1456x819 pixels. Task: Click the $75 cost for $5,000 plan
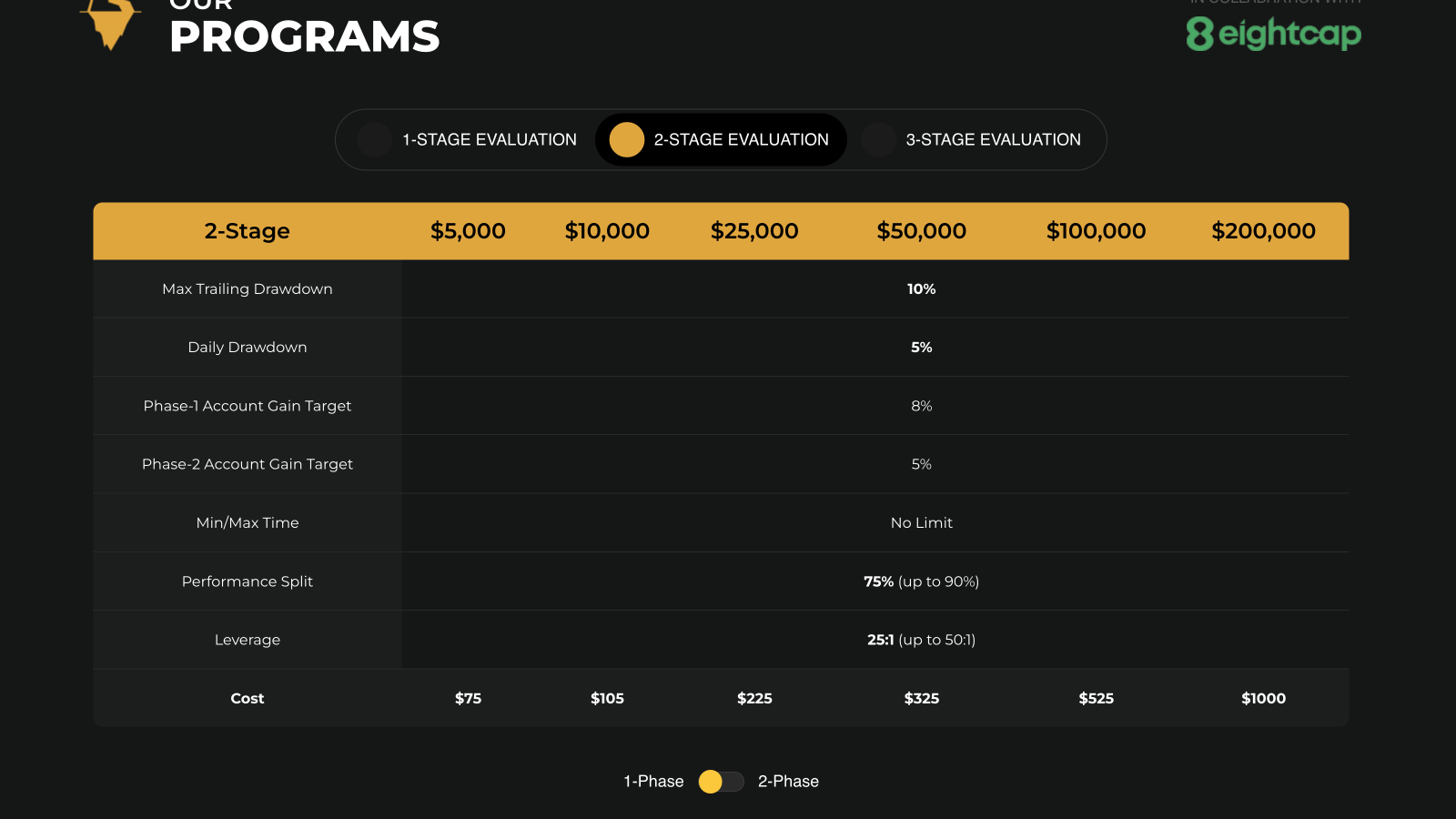468,698
